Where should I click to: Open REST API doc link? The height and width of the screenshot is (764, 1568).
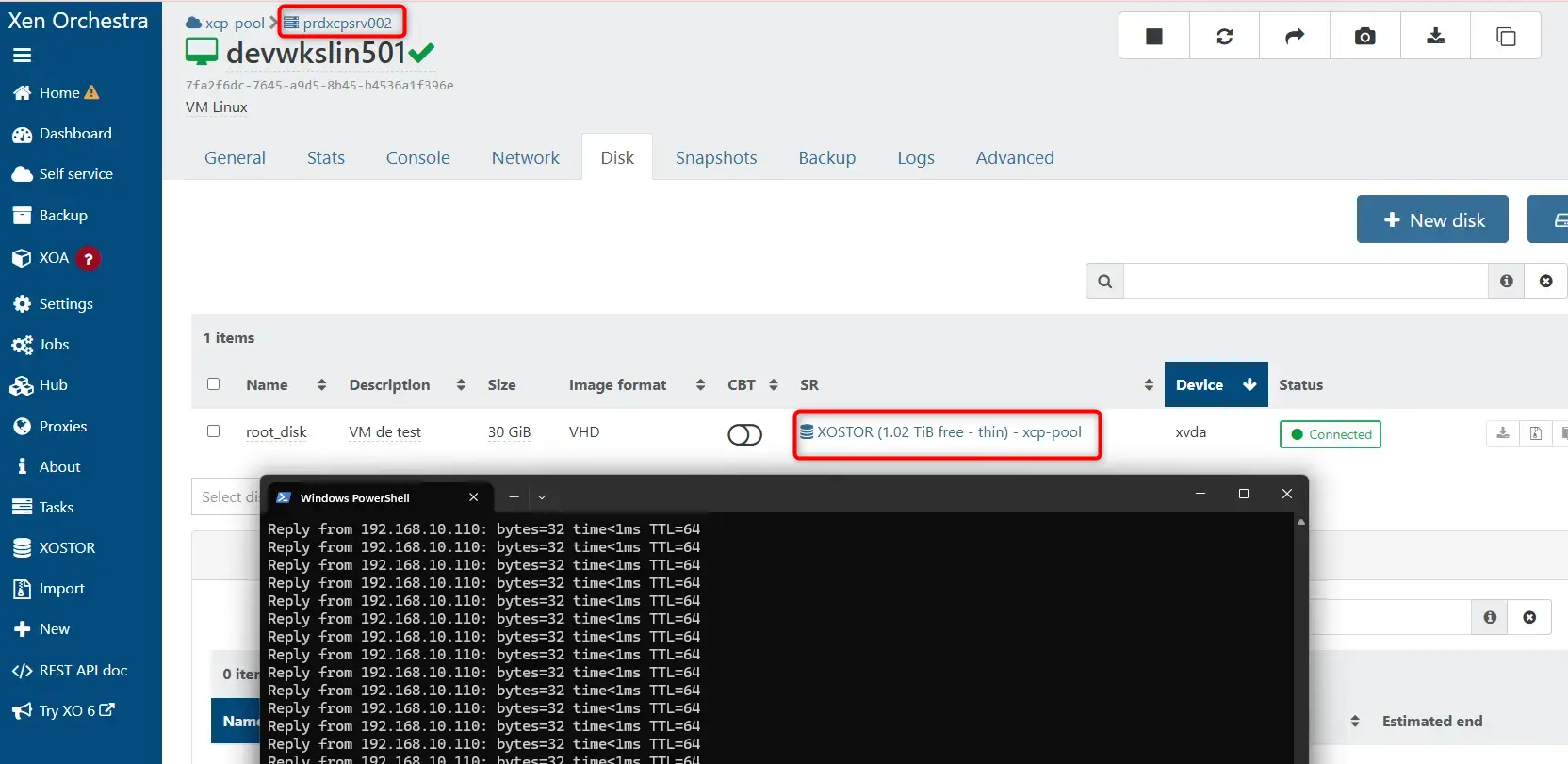(x=70, y=671)
